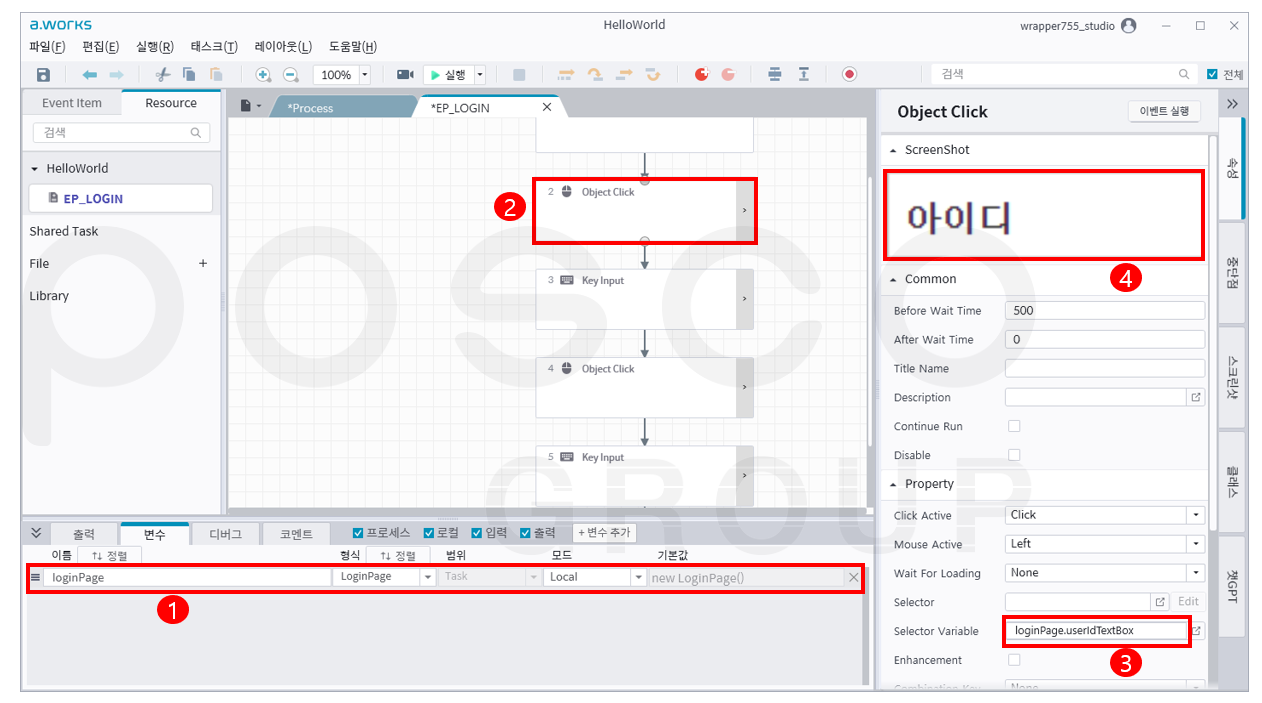Click the step over debug icon
The image size is (1262, 703).
595,75
